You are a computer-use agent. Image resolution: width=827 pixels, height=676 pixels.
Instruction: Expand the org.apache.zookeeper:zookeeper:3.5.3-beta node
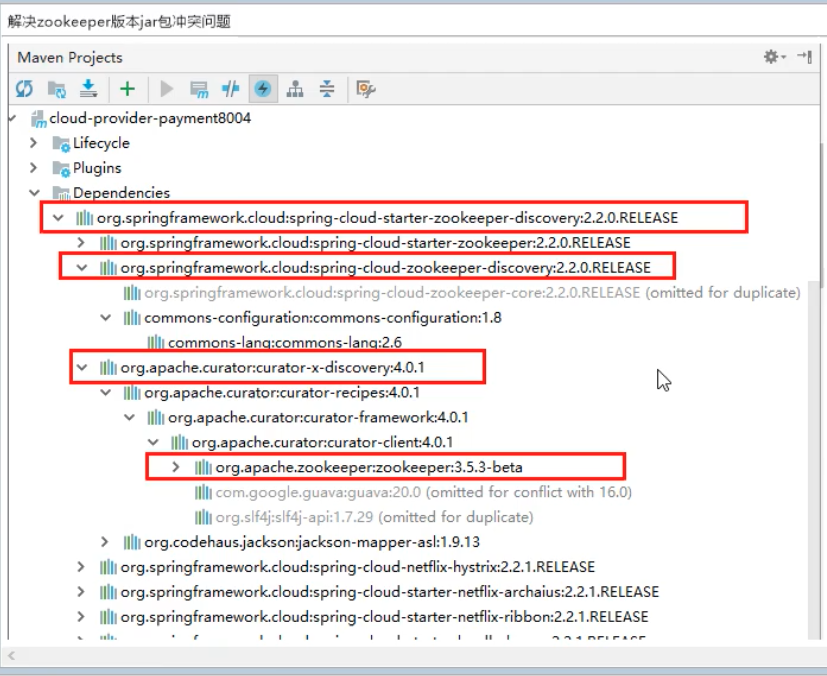(177, 467)
